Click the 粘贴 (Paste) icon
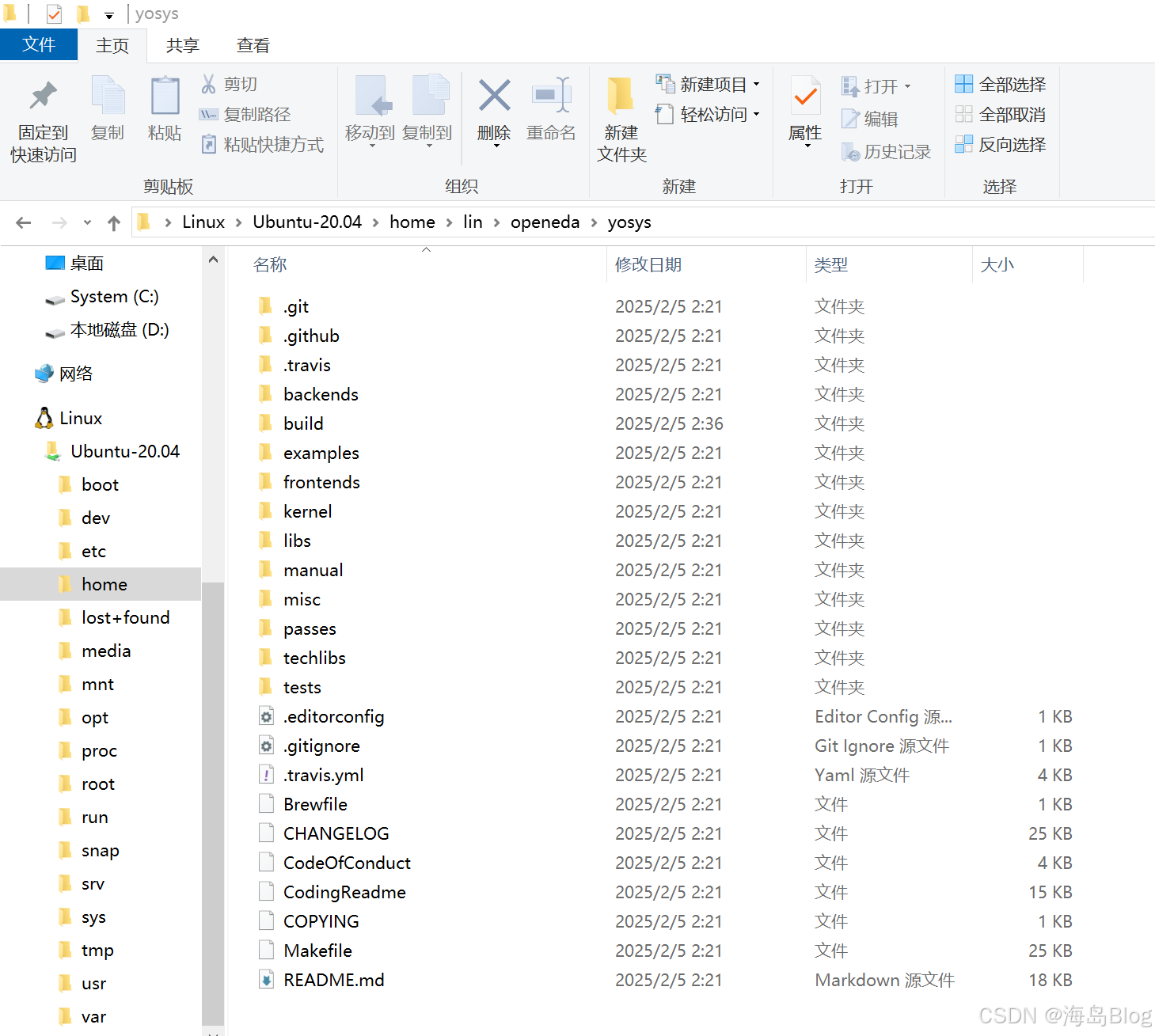 164,109
